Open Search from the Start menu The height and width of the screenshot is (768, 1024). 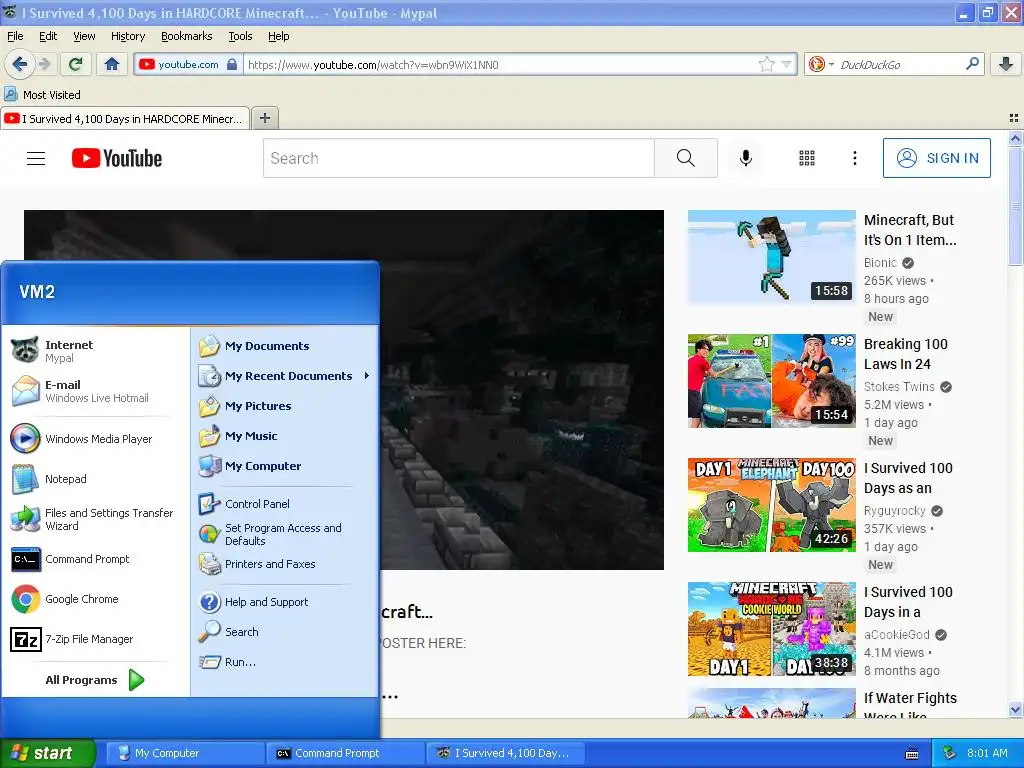click(x=285, y=632)
